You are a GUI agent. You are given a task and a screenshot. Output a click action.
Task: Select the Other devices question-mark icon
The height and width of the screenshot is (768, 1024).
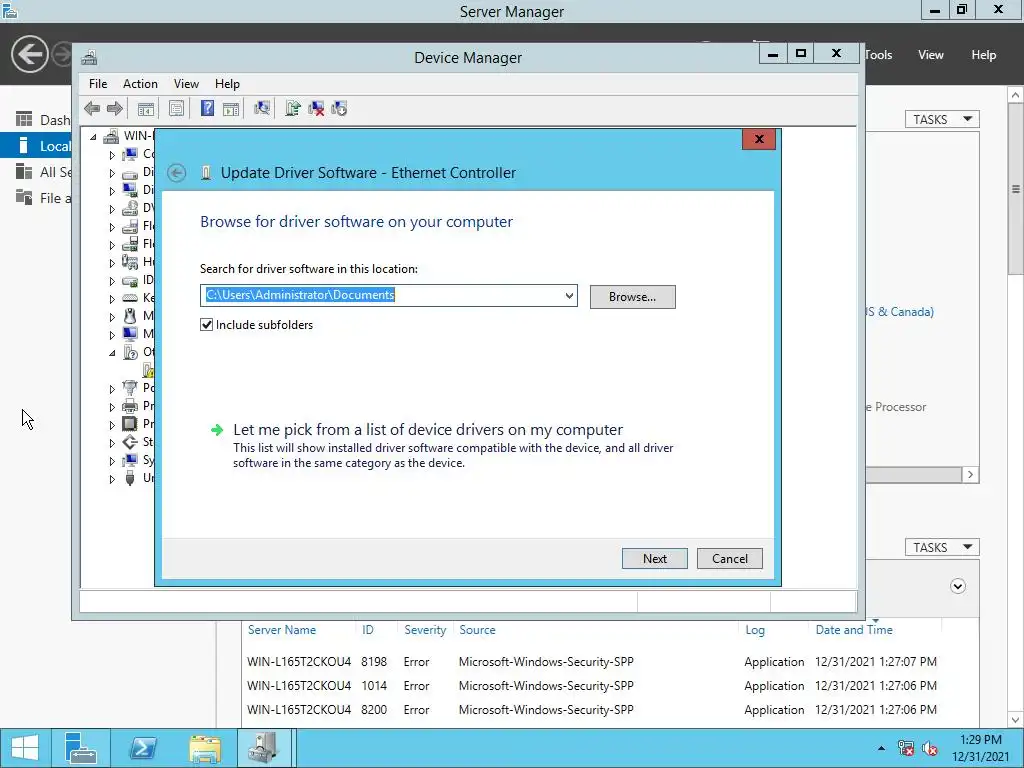[x=130, y=352]
